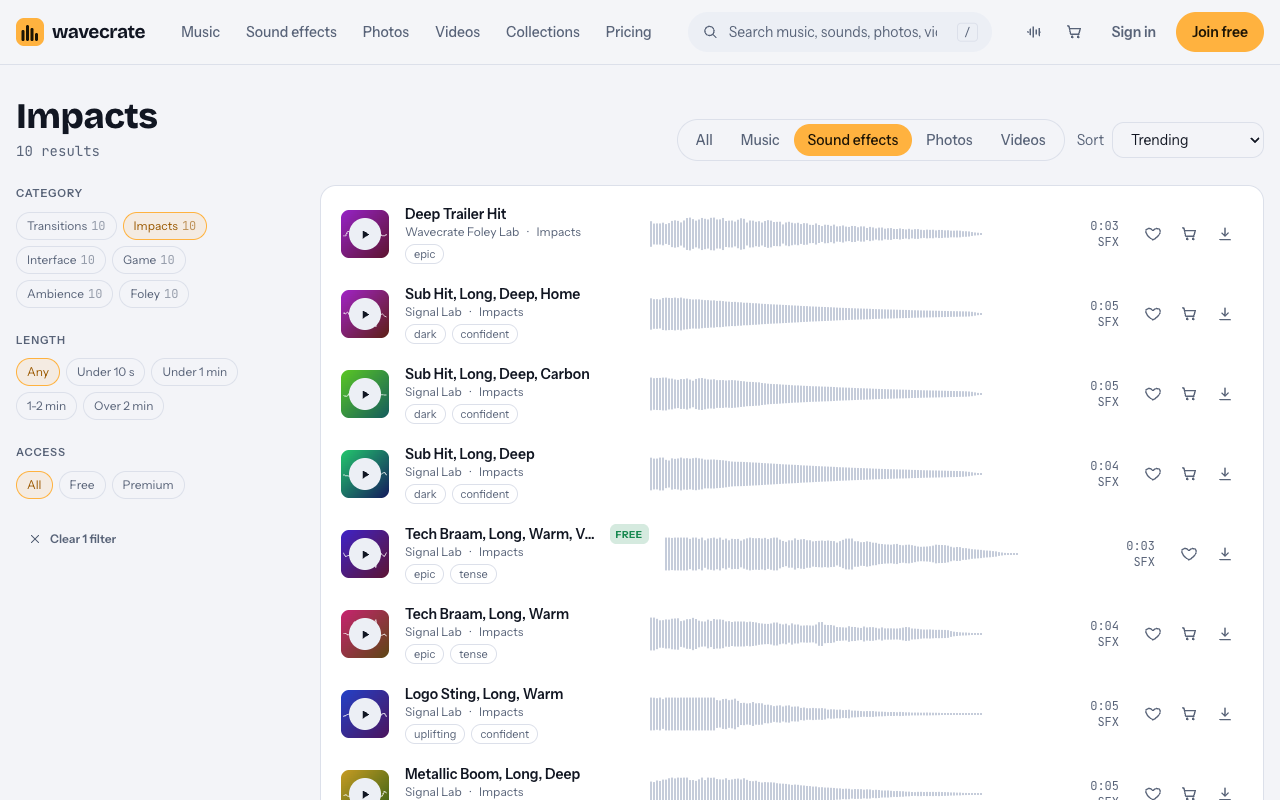Favorite the free Tech Braam track
This screenshot has width=1280, height=800.
1189,554
